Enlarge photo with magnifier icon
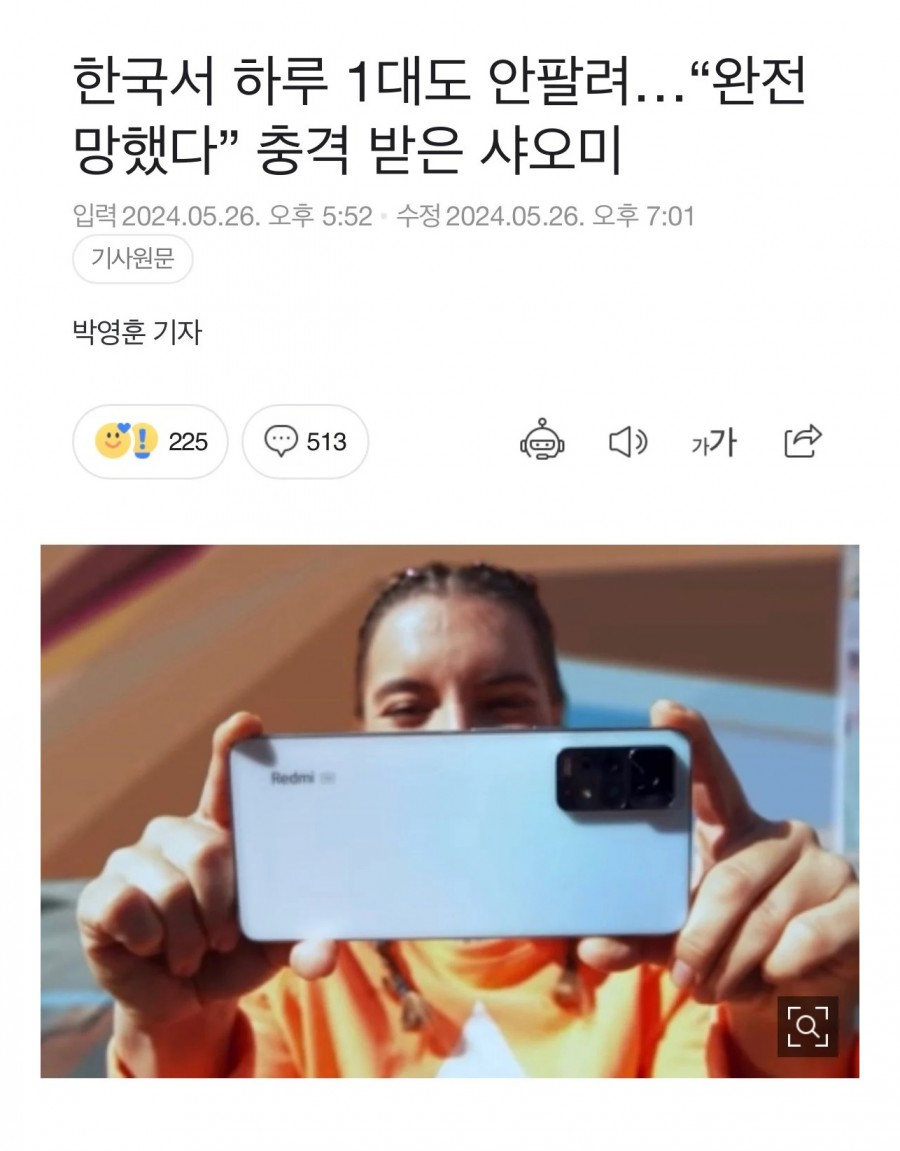The width and height of the screenshot is (900, 1151). pyautogui.click(x=808, y=1026)
